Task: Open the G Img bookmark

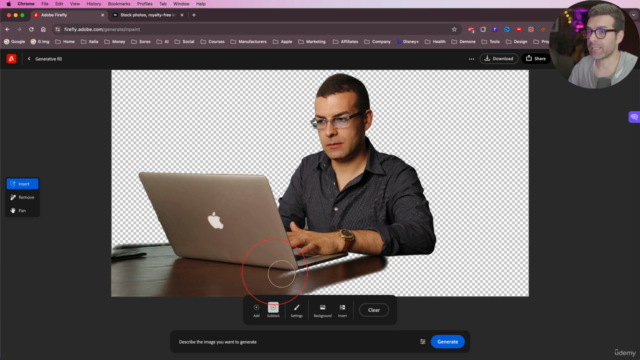Action: pos(40,42)
